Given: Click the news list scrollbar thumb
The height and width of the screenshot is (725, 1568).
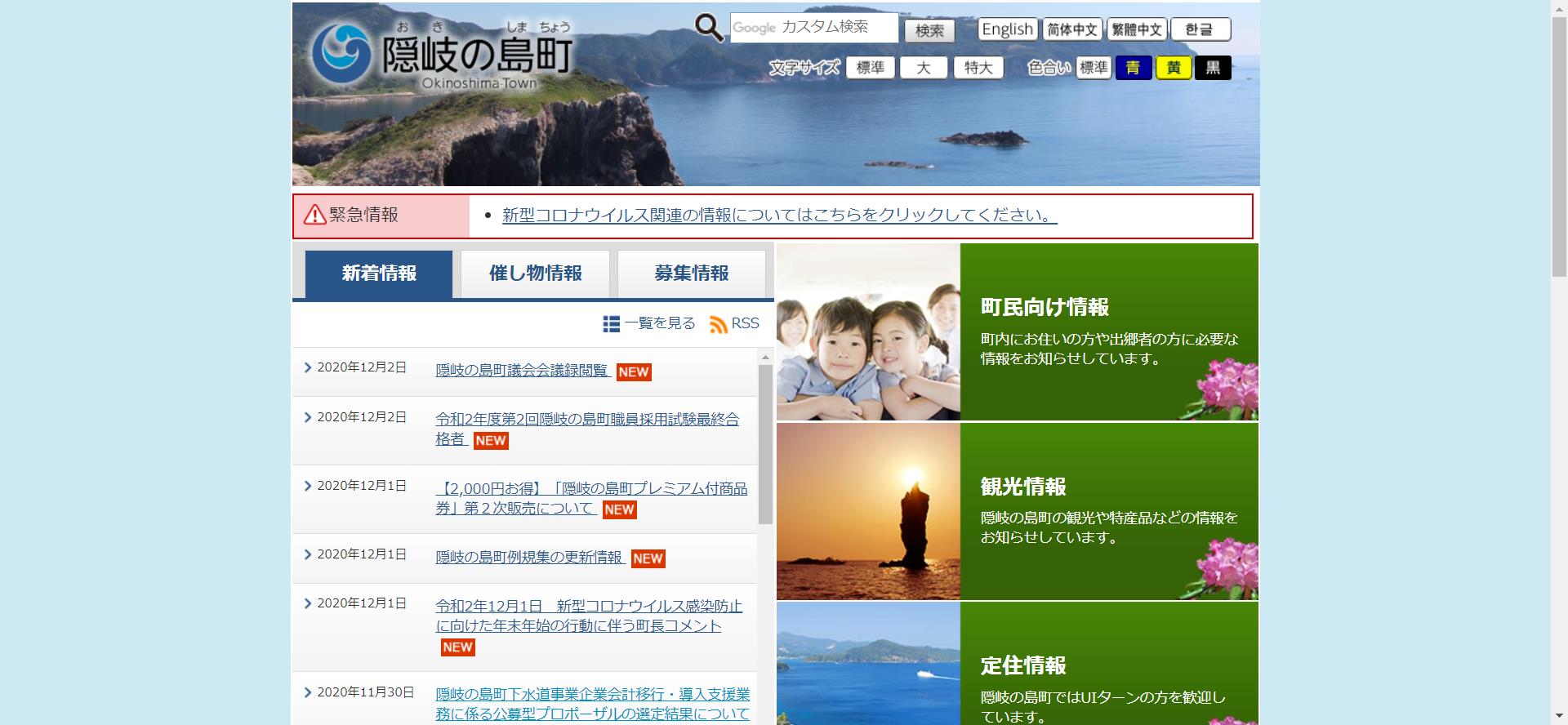Looking at the screenshot, I should click(765, 445).
